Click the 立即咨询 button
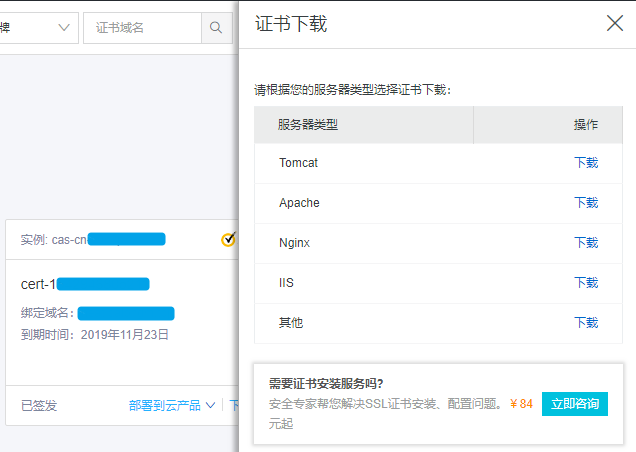 coord(574,404)
